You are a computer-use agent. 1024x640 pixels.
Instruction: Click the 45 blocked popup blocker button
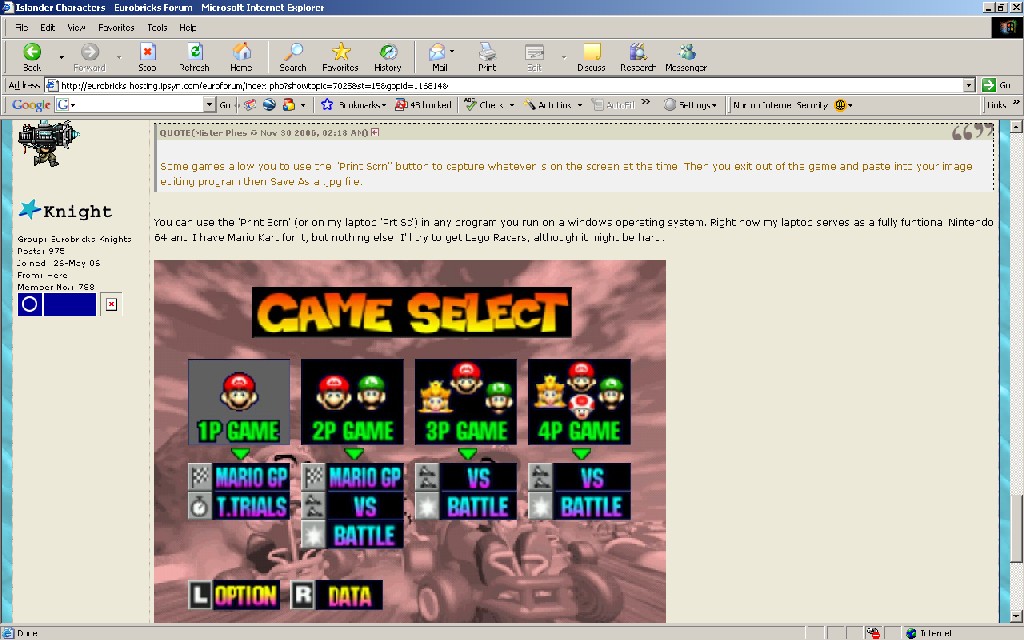(x=423, y=104)
